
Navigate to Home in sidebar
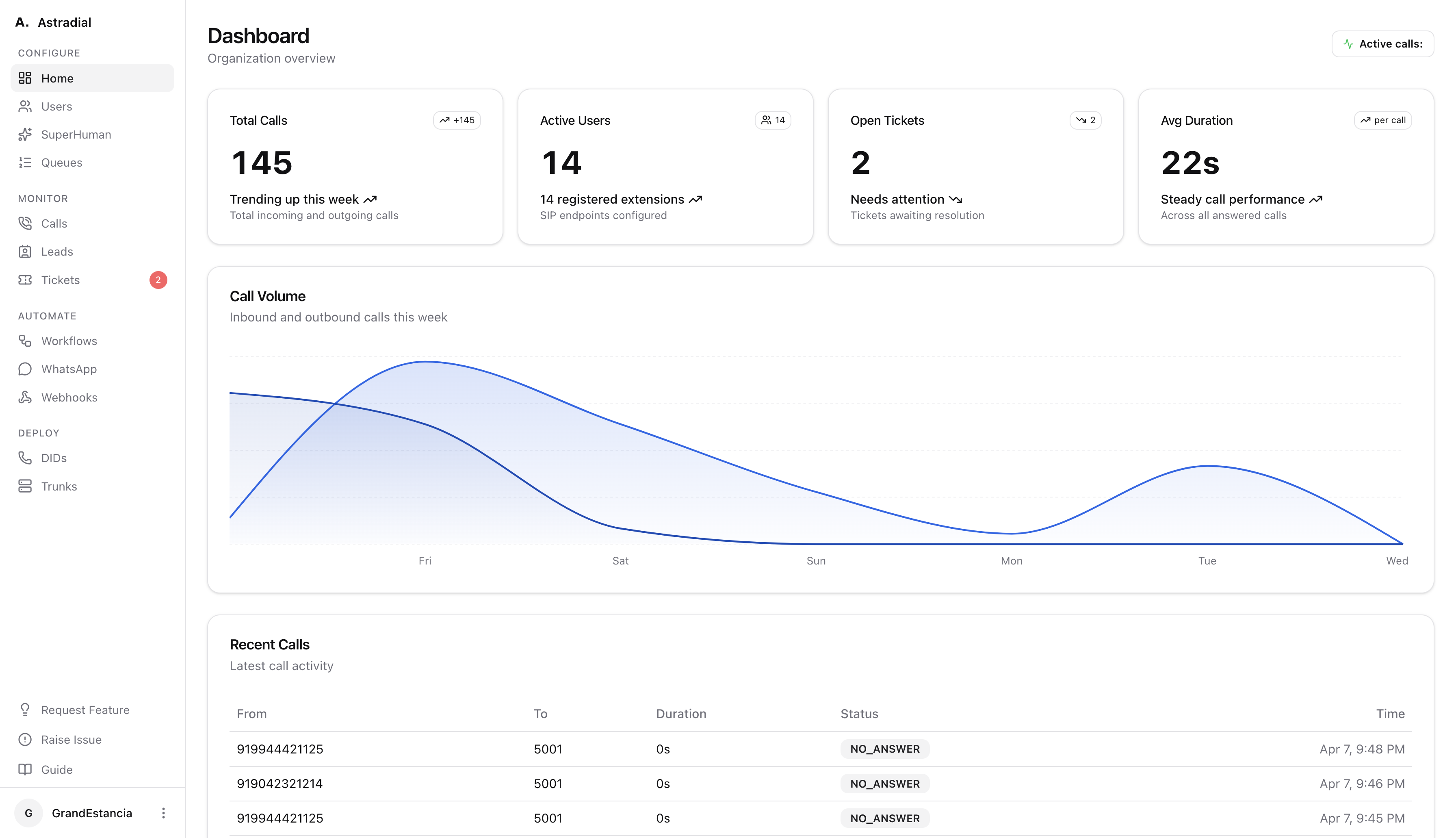pyautogui.click(x=57, y=78)
